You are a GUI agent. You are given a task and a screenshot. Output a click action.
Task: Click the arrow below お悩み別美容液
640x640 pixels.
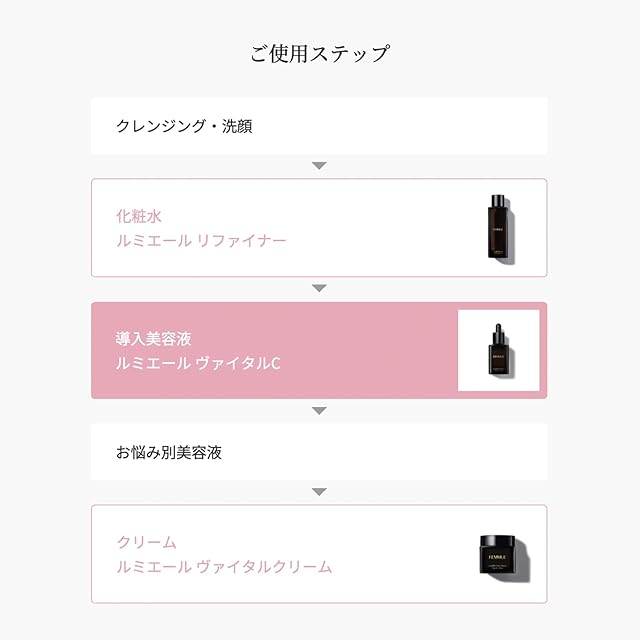(x=319, y=492)
